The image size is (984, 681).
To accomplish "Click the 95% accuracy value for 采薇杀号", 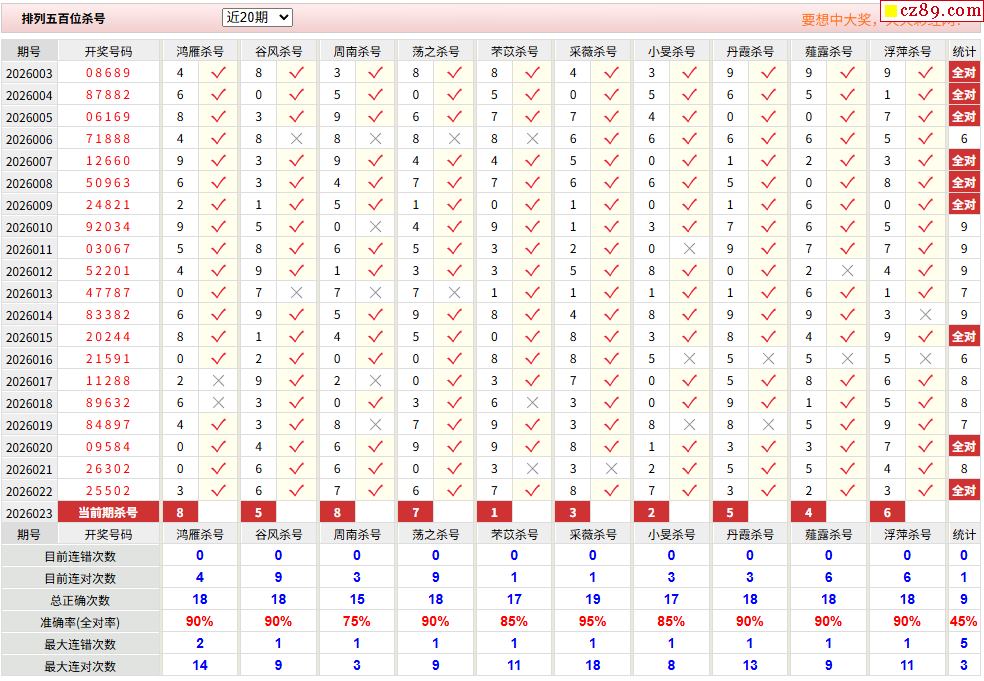I will (592, 622).
